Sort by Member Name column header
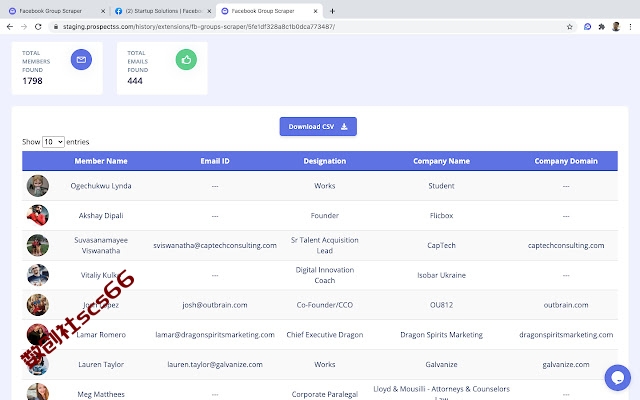 click(x=101, y=161)
